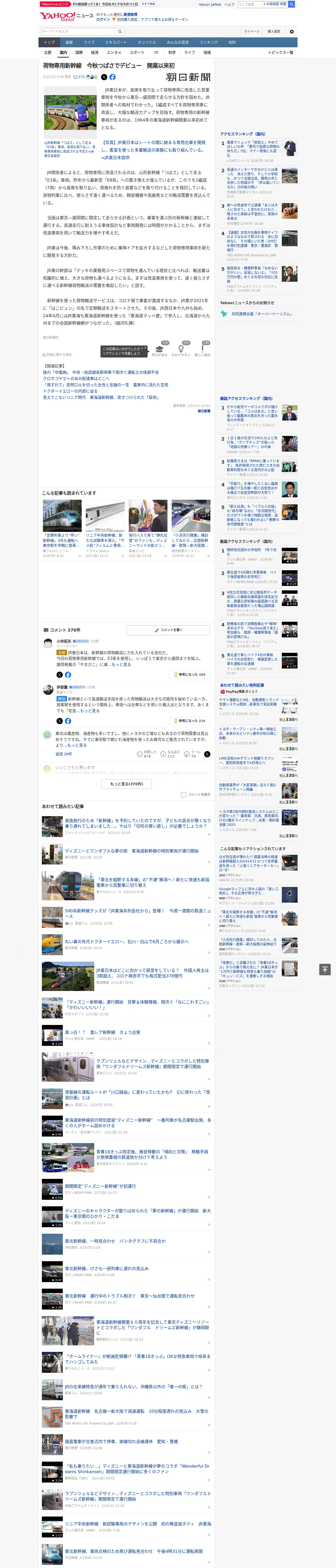Open the main article train photo
Viewport: 336px width, 1568px height.
point(70,113)
